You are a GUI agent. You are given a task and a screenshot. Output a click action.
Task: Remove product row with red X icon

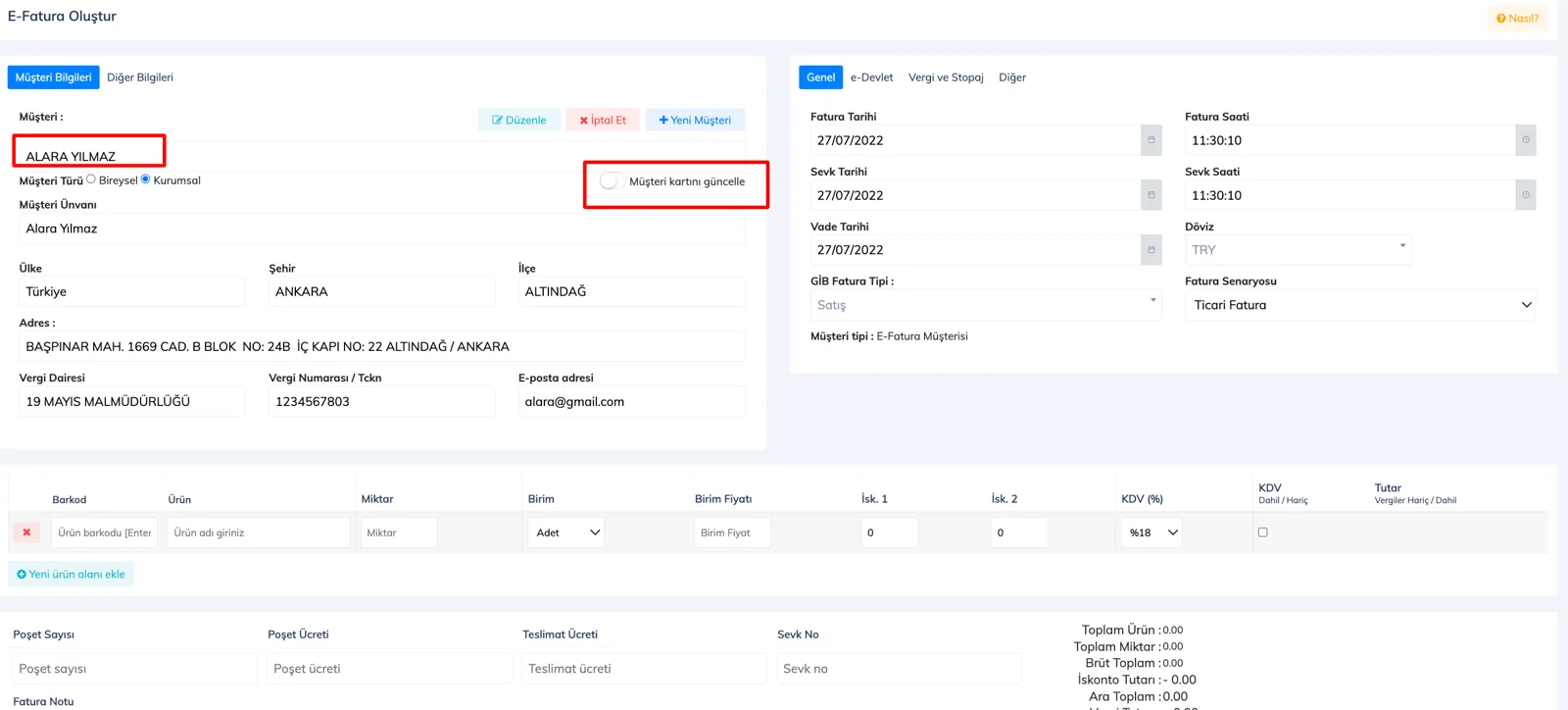click(x=26, y=532)
